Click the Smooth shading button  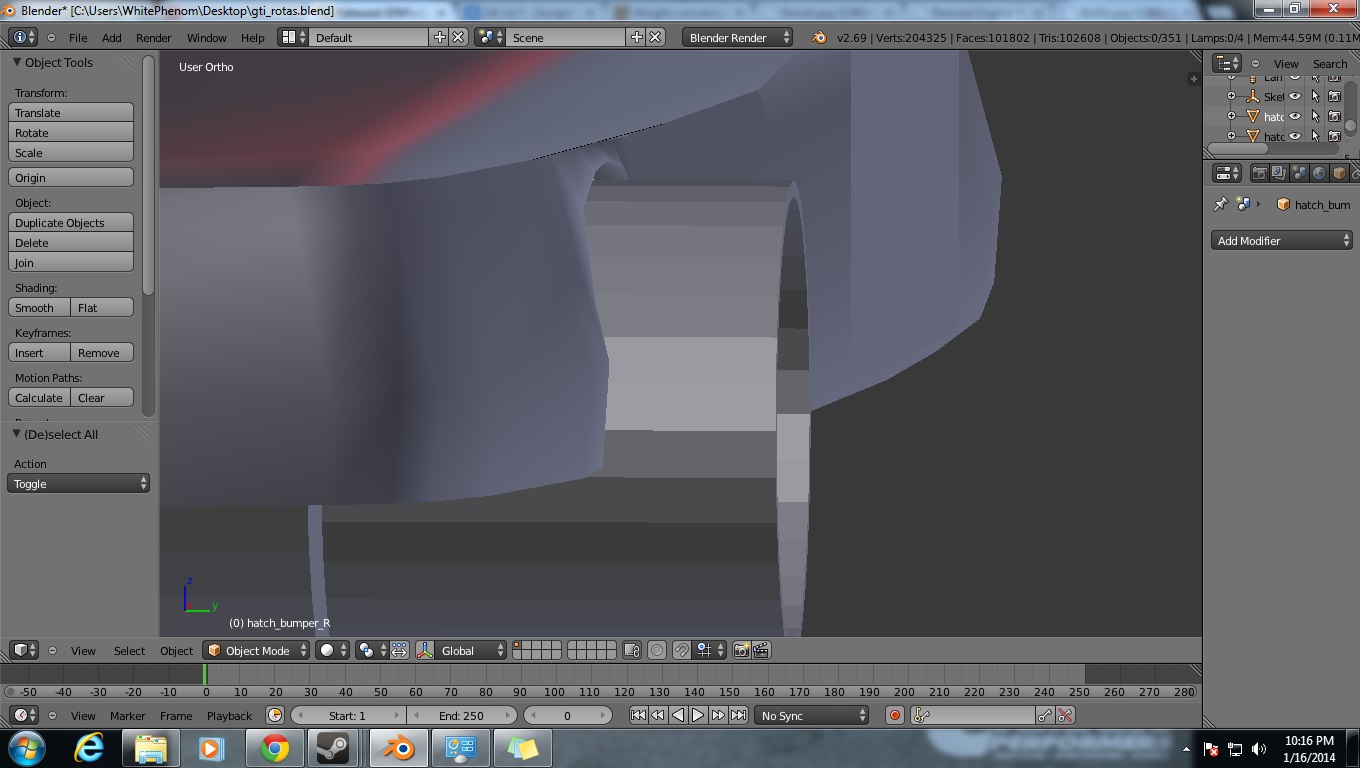[40, 307]
